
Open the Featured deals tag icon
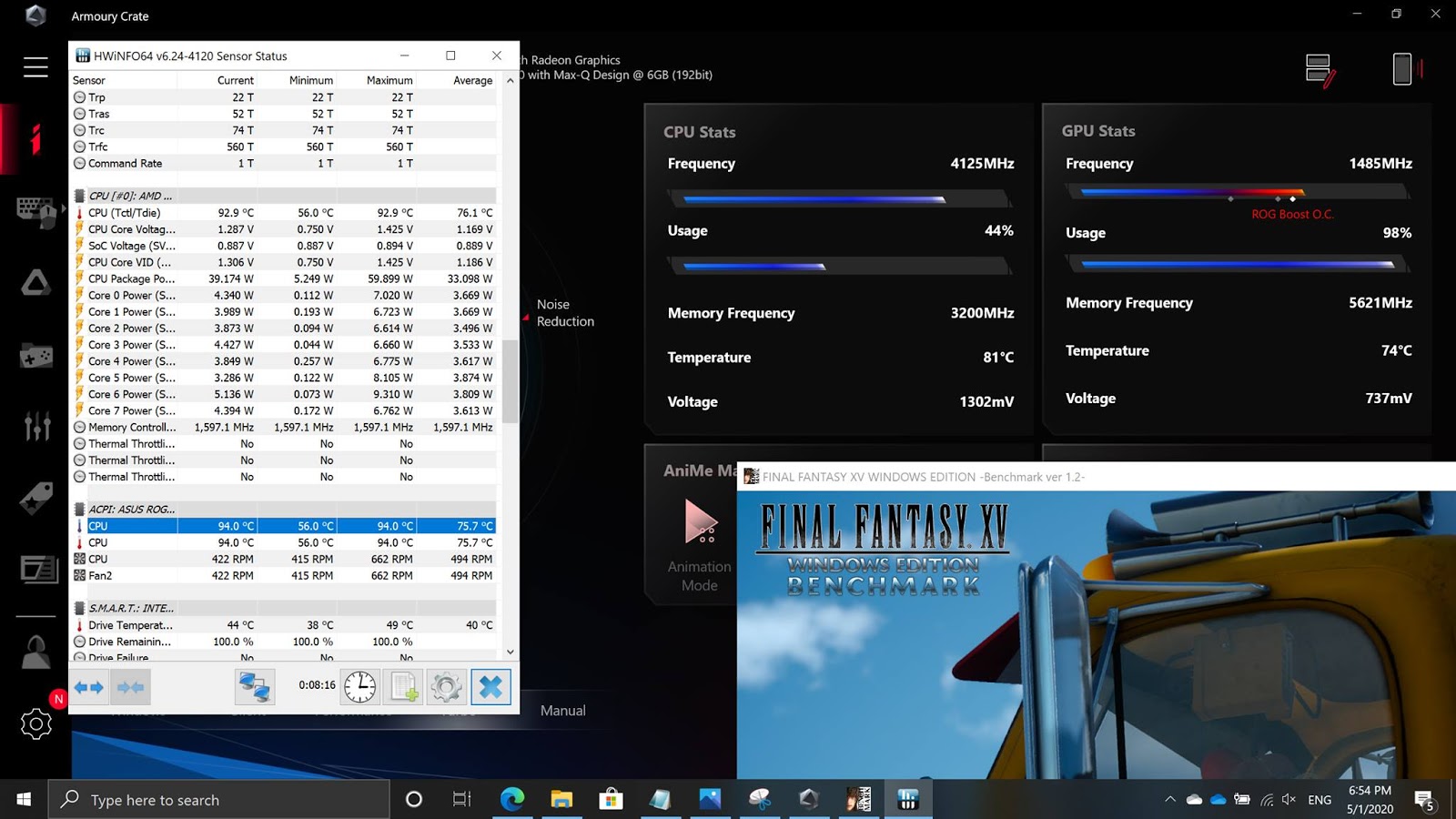coord(36,498)
